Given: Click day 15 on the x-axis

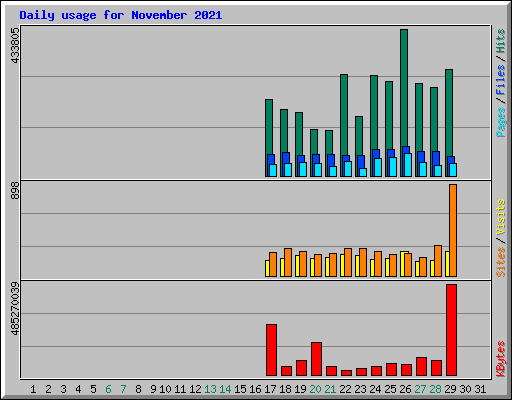Looking at the screenshot, I should [240, 389].
